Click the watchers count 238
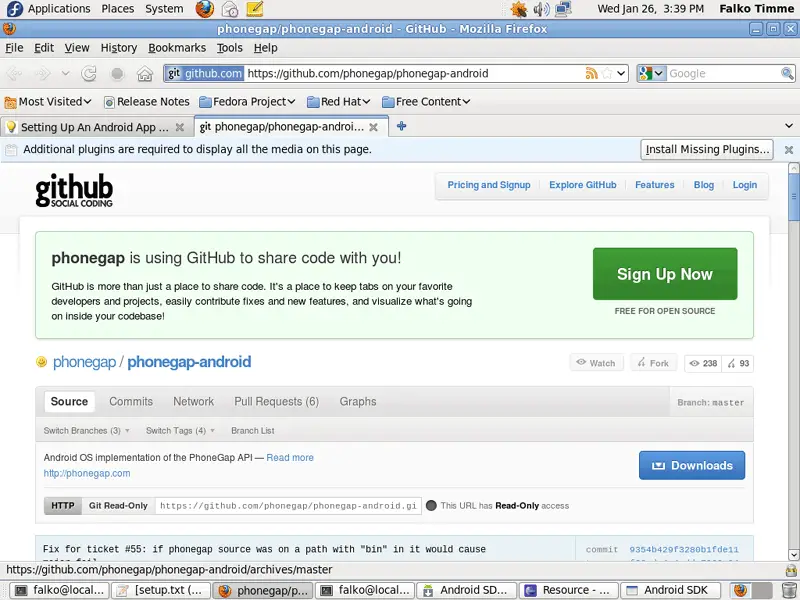Image resolution: width=800 pixels, height=600 pixels. [x=704, y=363]
